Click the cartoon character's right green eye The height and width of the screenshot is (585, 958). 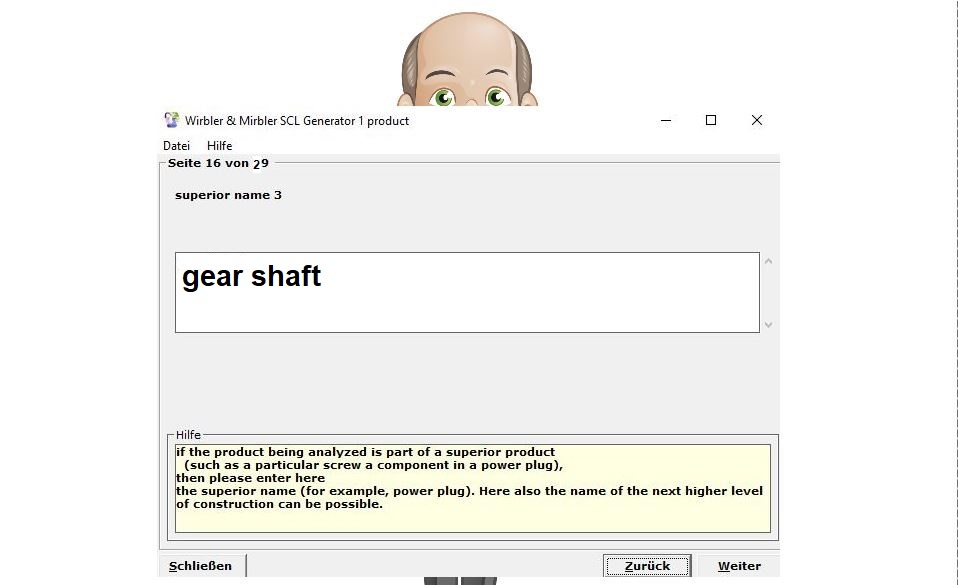pos(495,97)
